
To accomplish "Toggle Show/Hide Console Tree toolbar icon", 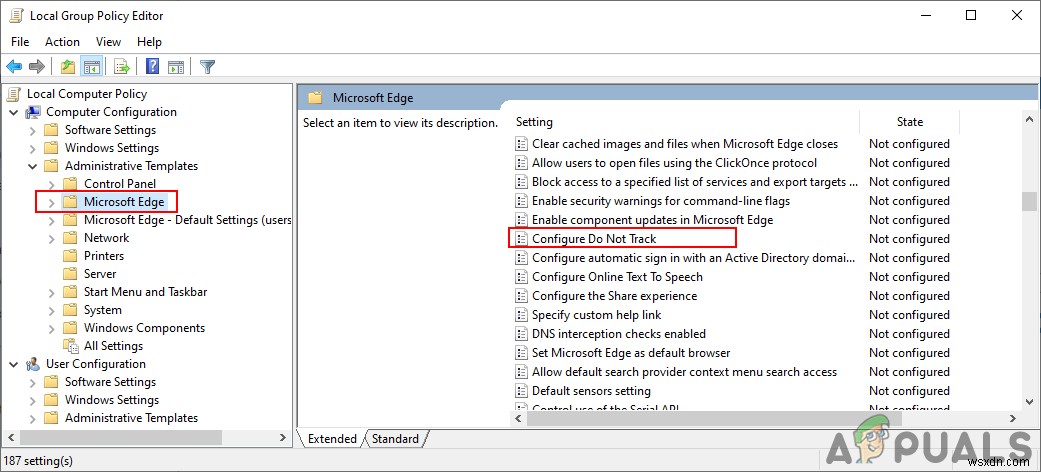I will [x=91, y=67].
